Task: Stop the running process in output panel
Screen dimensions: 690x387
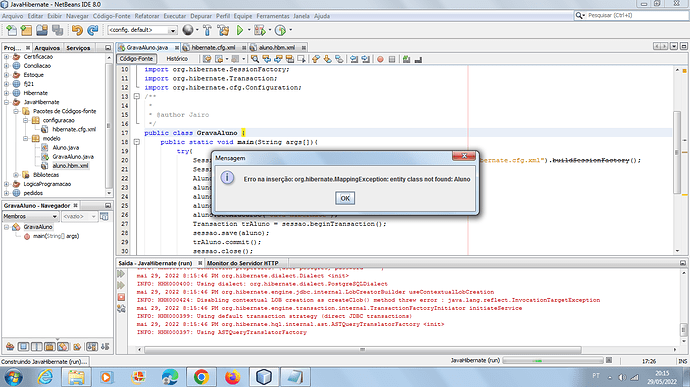Action: coord(121,297)
